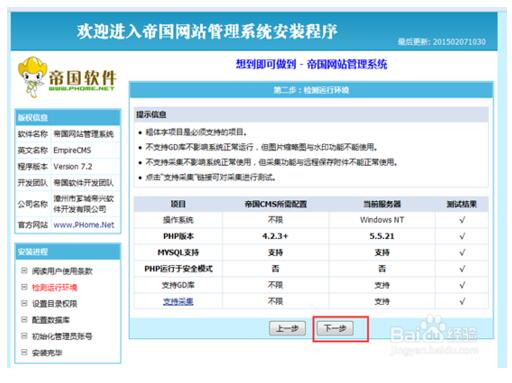
Task: Click the 当前服务器 column header
Action: point(382,204)
